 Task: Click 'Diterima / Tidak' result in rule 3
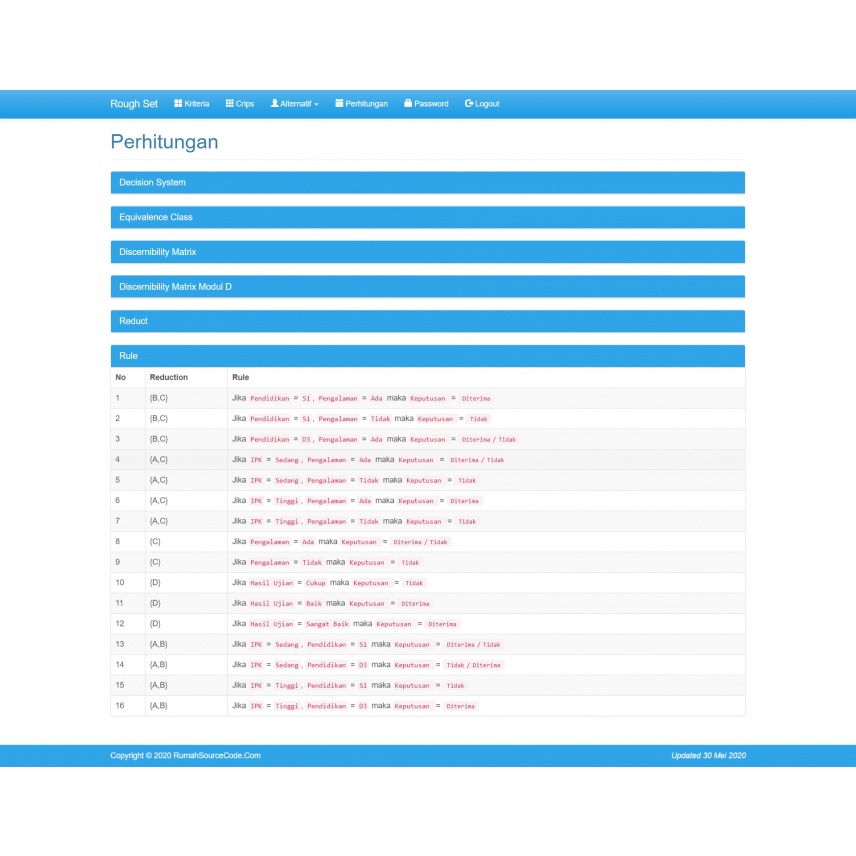point(489,439)
